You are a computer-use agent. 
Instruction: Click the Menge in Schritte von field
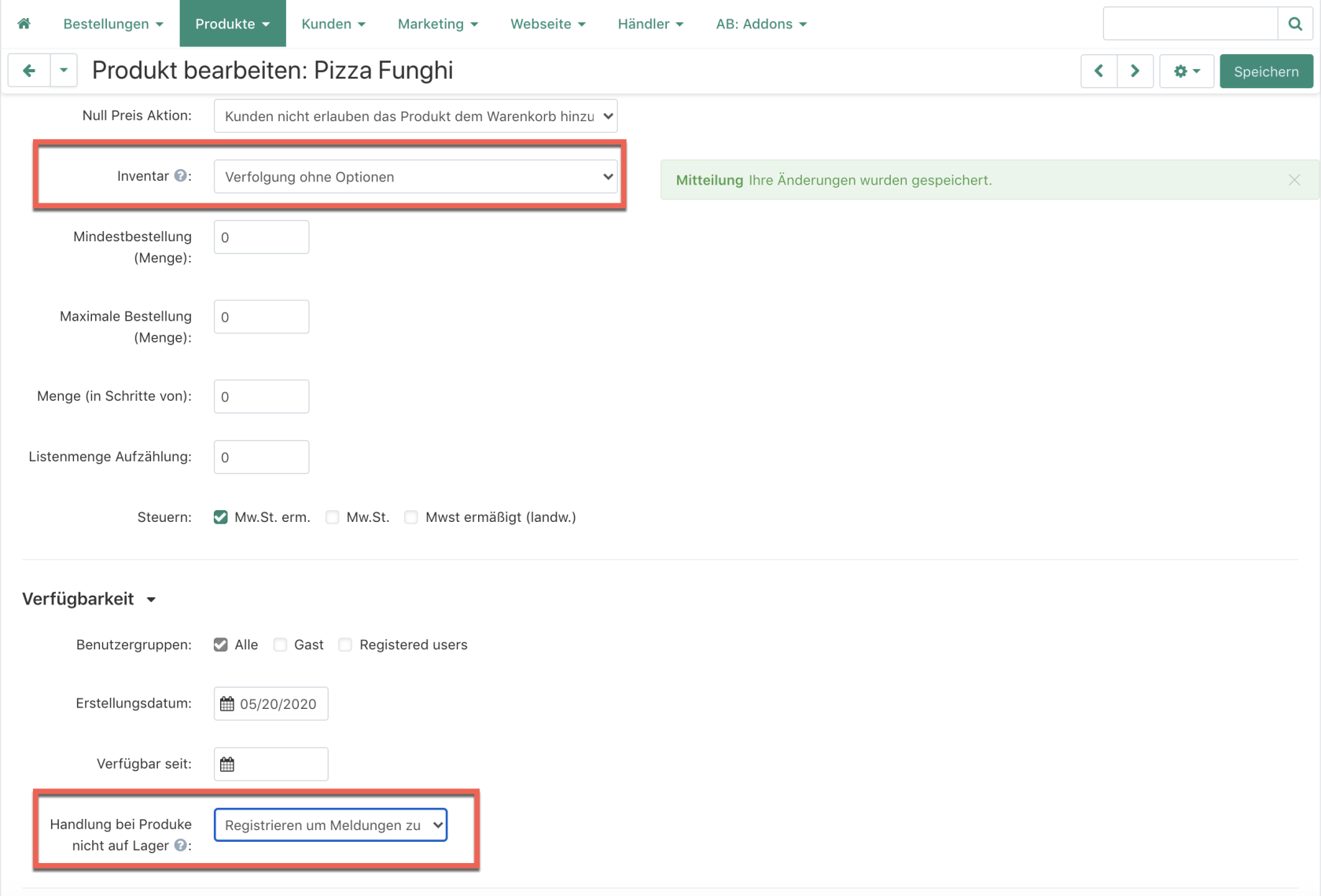261,396
